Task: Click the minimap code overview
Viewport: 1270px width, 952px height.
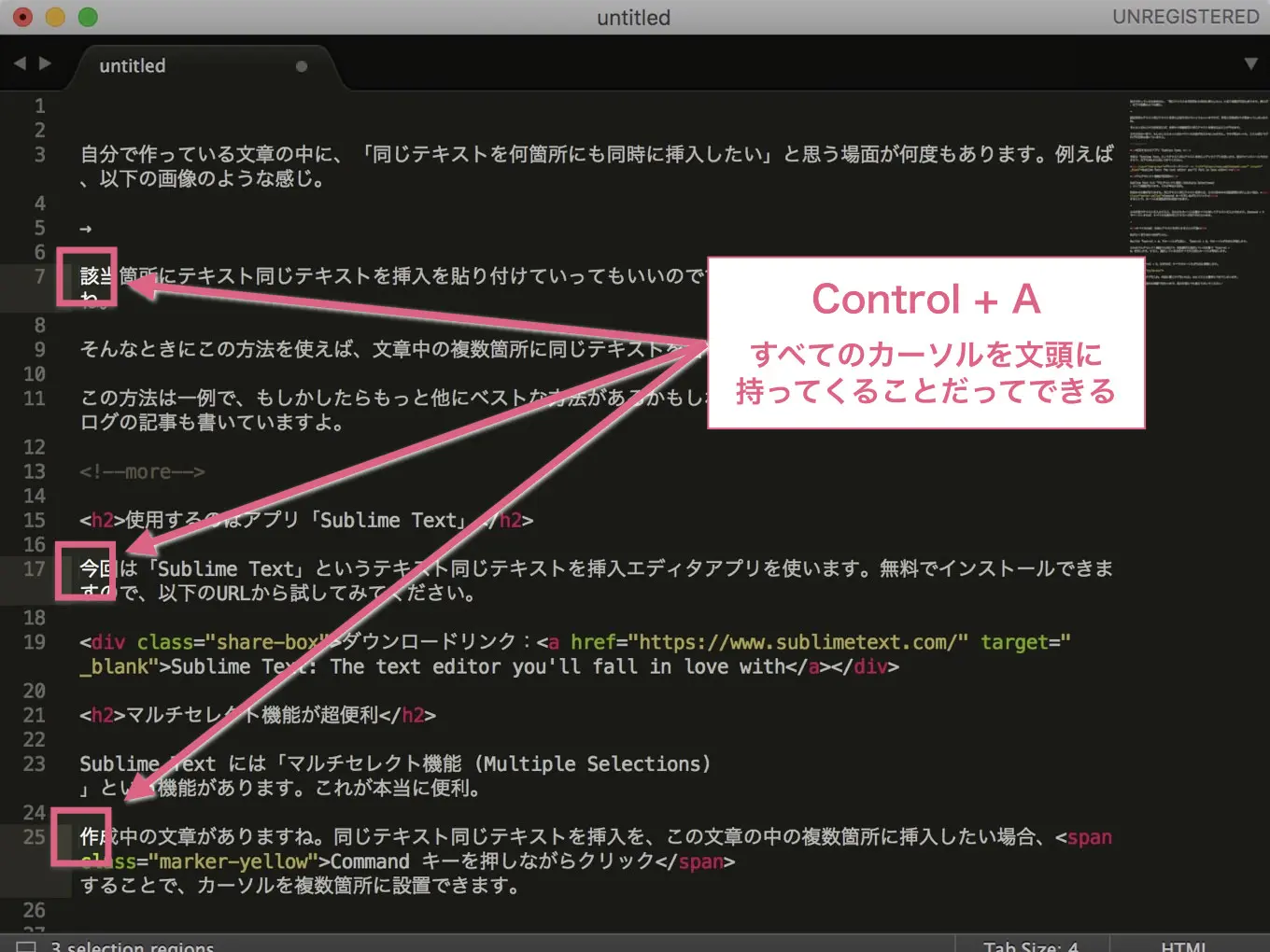Action: click(1198, 191)
